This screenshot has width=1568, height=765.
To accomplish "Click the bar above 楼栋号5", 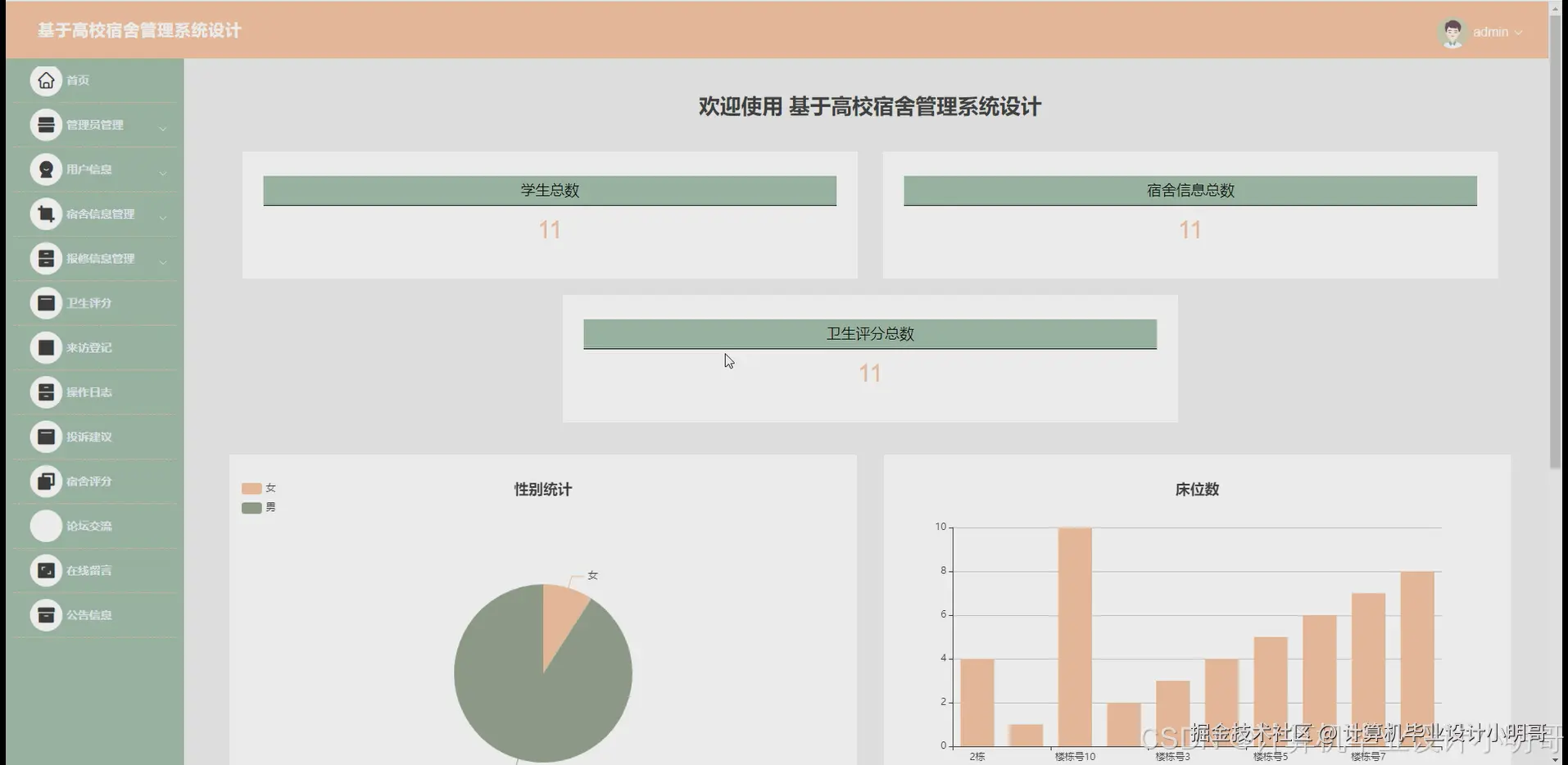I will tap(1271, 691).
